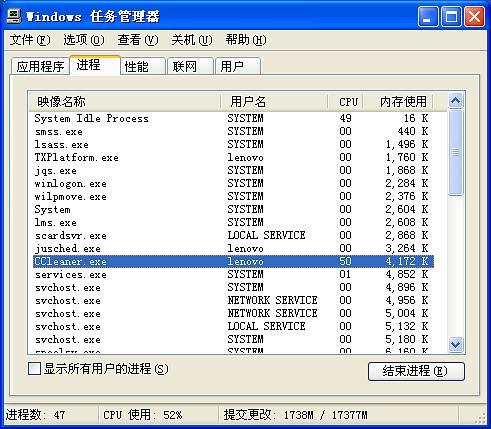
Task: Toggle 显示所有用户的进程 checkbox
Action: [x=35, y=369]
